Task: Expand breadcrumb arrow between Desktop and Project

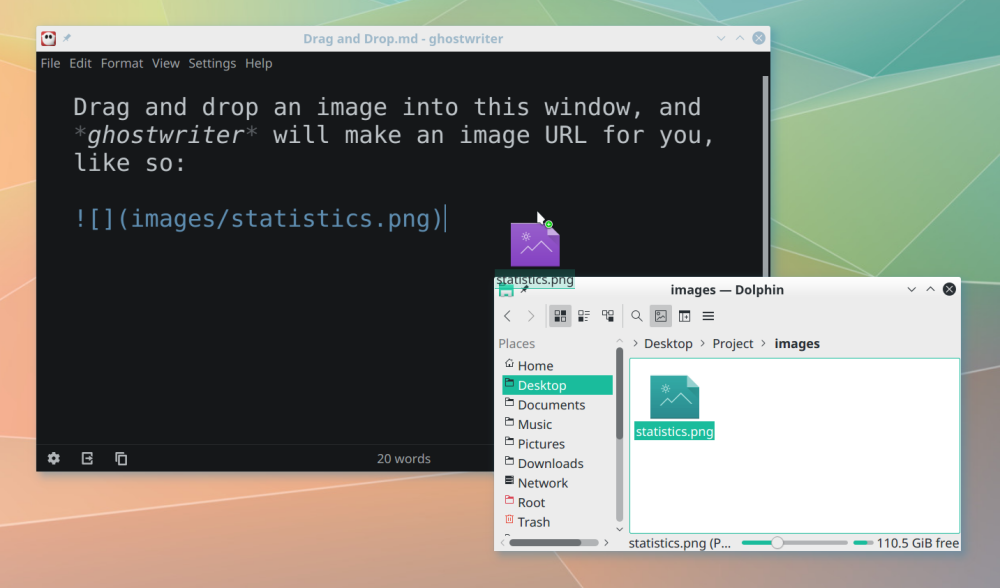Action: (x=703, y=343)
